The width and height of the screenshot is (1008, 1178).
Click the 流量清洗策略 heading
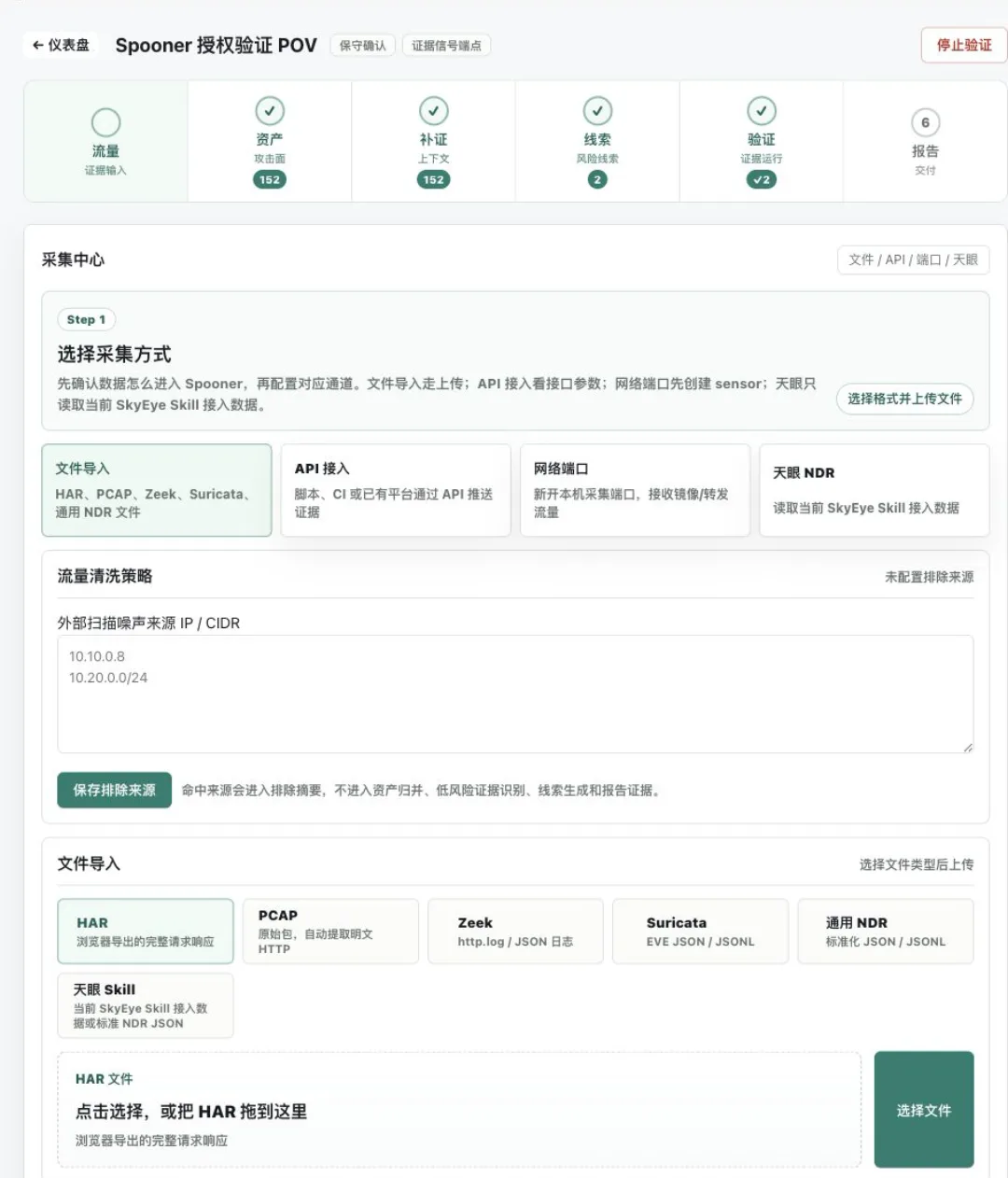[105, 576]
